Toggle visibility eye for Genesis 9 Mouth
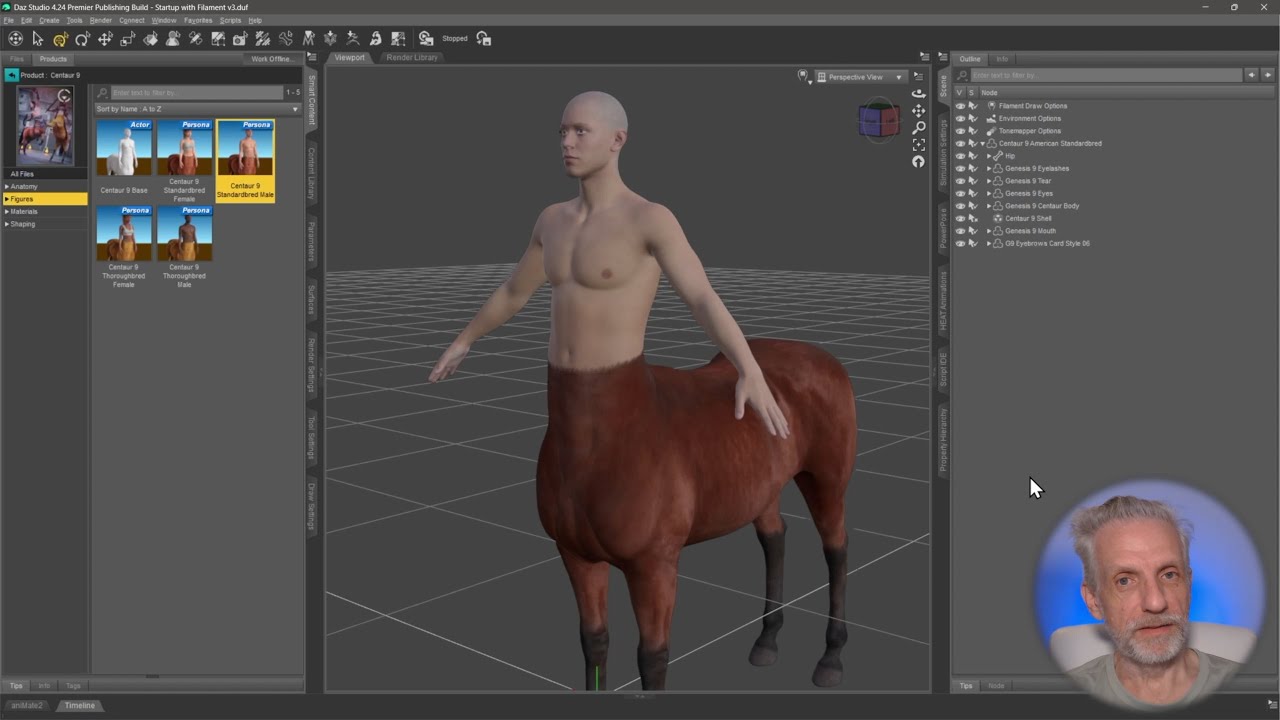Screen dimensions: 1280x720 tap(960, 231)
